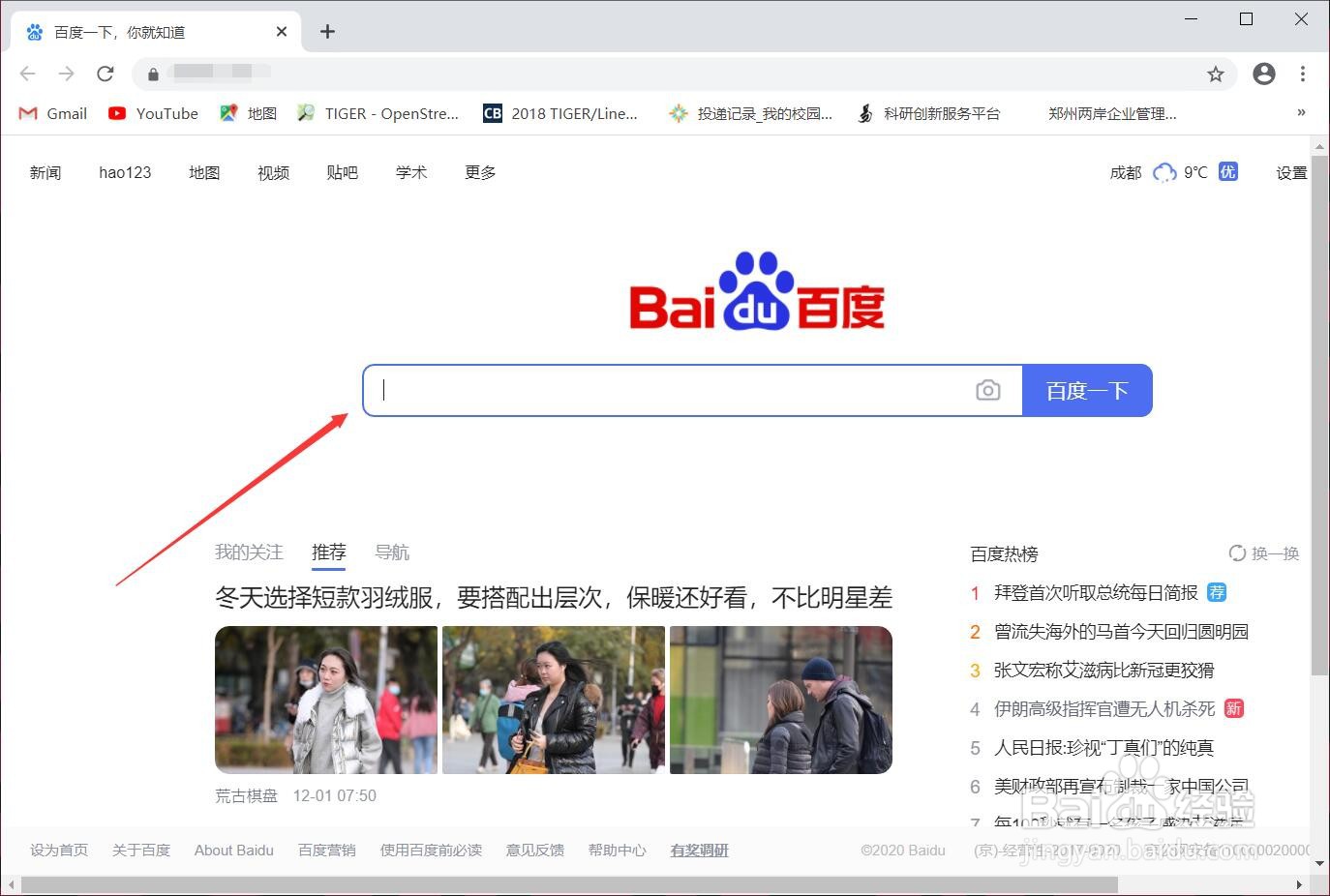
Task: Click the 百度一下 search button
Action: [x=1087, y=391]
